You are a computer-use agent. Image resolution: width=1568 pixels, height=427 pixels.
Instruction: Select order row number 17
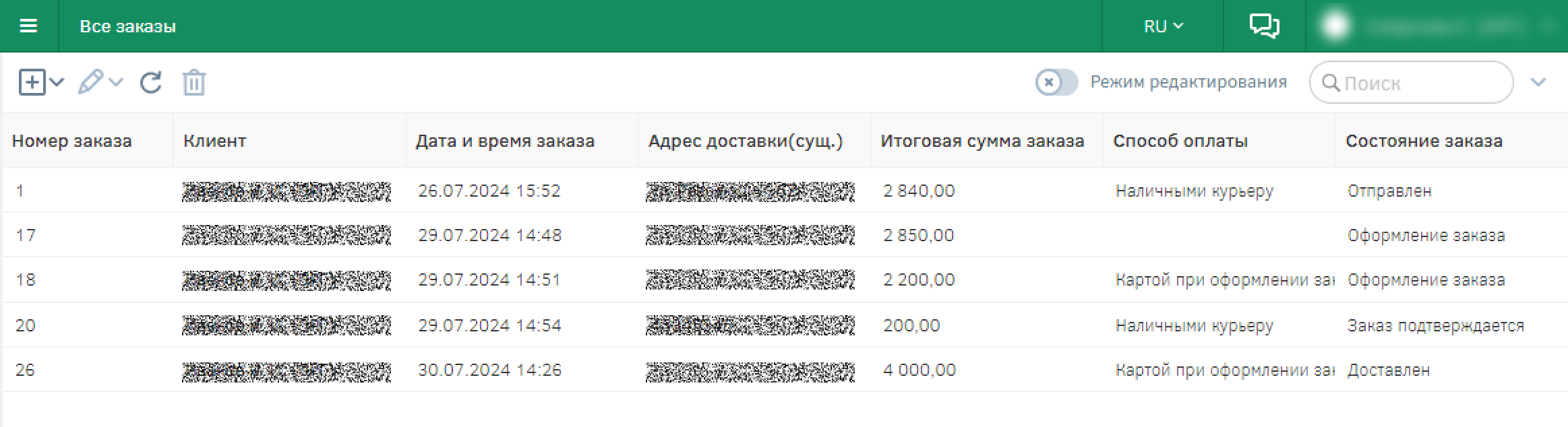(x=26, y=235)
